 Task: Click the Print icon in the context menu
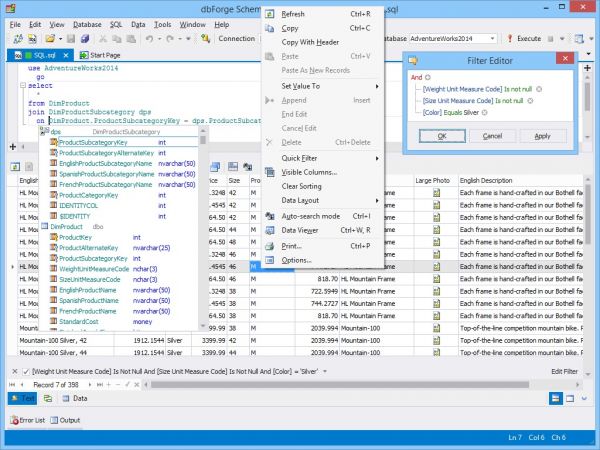pos(269,245)
